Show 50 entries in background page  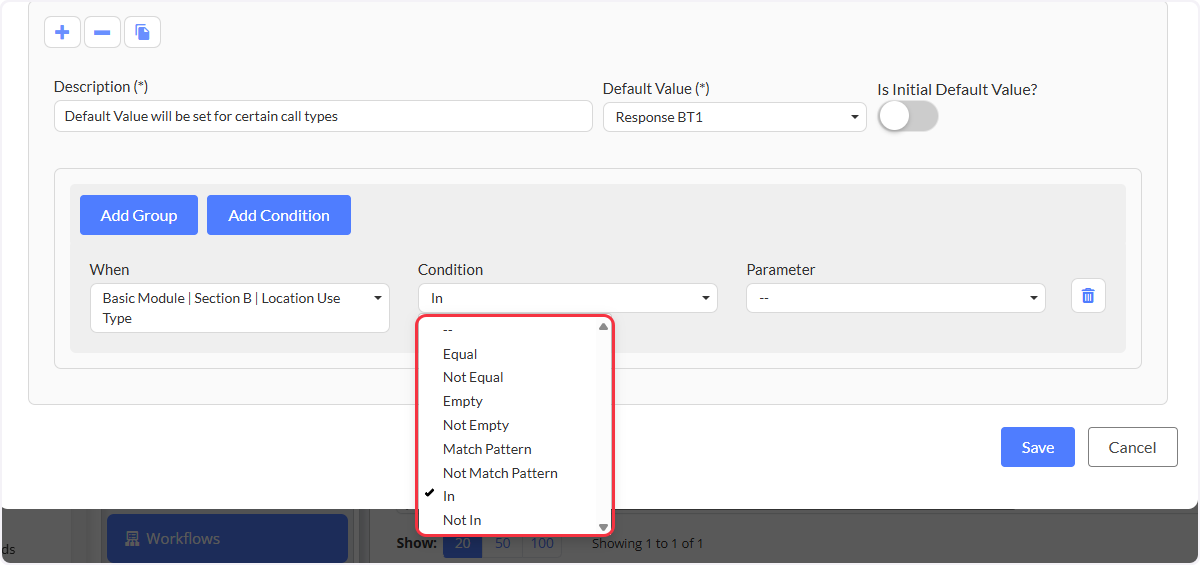503,544
